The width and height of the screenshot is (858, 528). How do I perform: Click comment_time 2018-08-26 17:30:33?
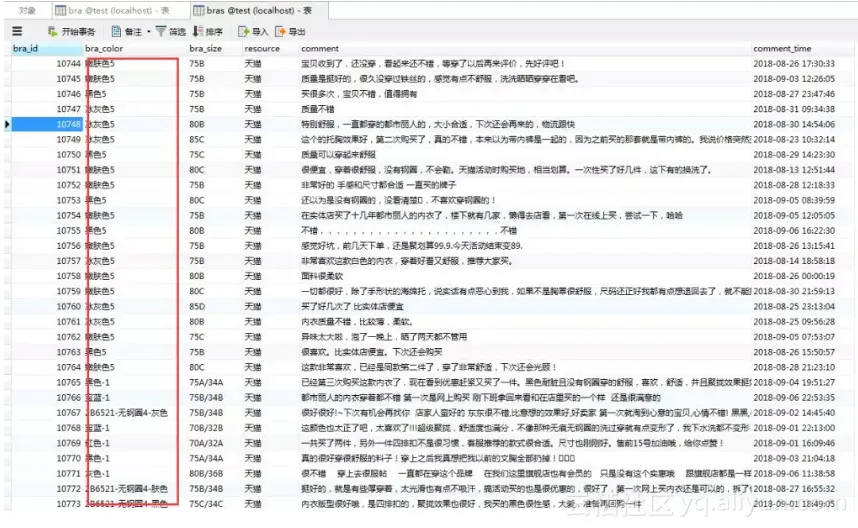(794, 63)
